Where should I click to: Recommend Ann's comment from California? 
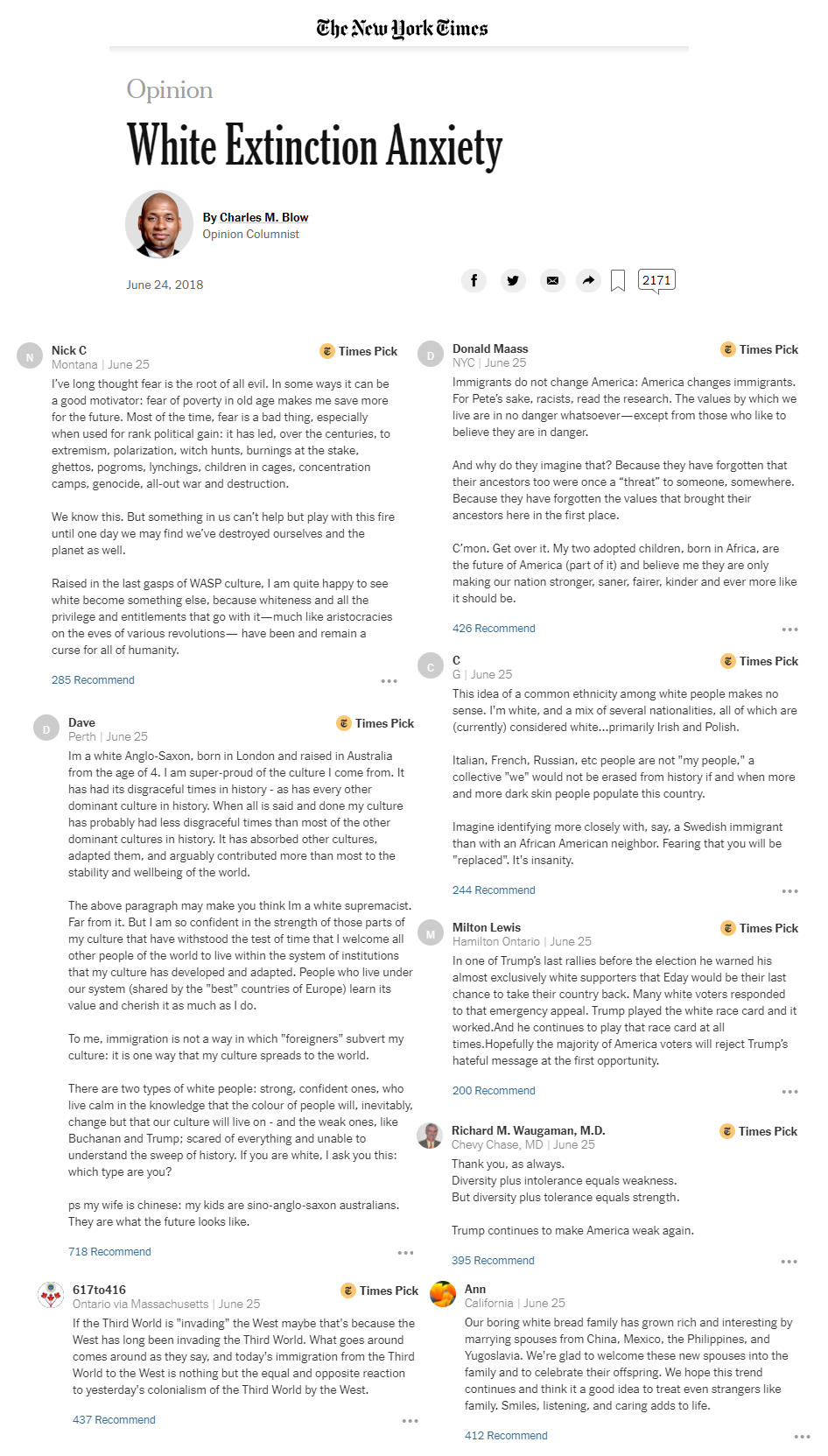506,1436
